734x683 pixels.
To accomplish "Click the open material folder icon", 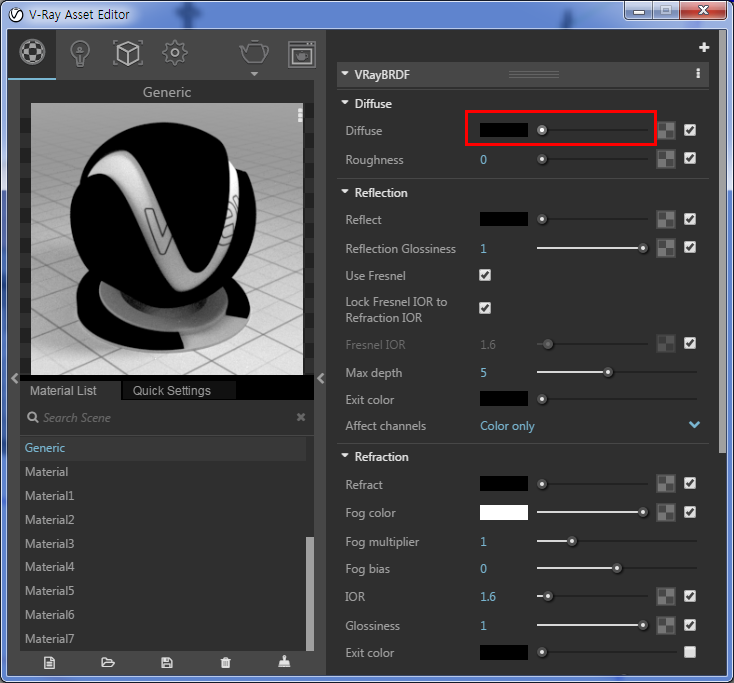I will (108, 662).
